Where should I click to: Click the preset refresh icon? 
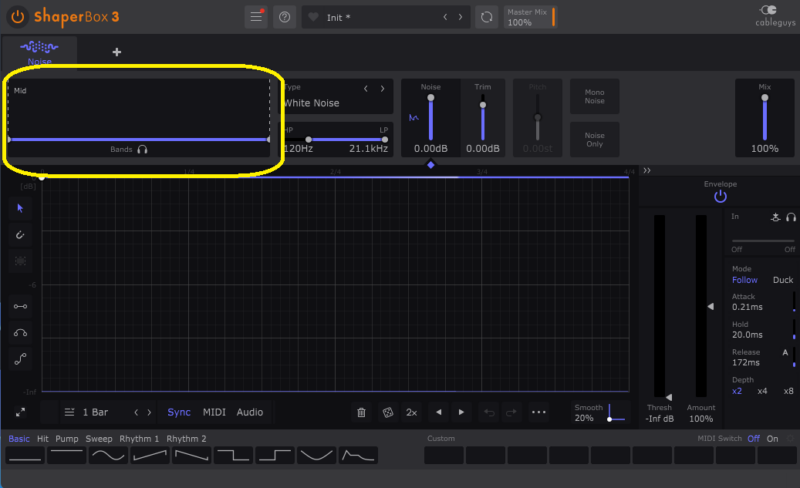pyautogui.click(x=487, y=17)
